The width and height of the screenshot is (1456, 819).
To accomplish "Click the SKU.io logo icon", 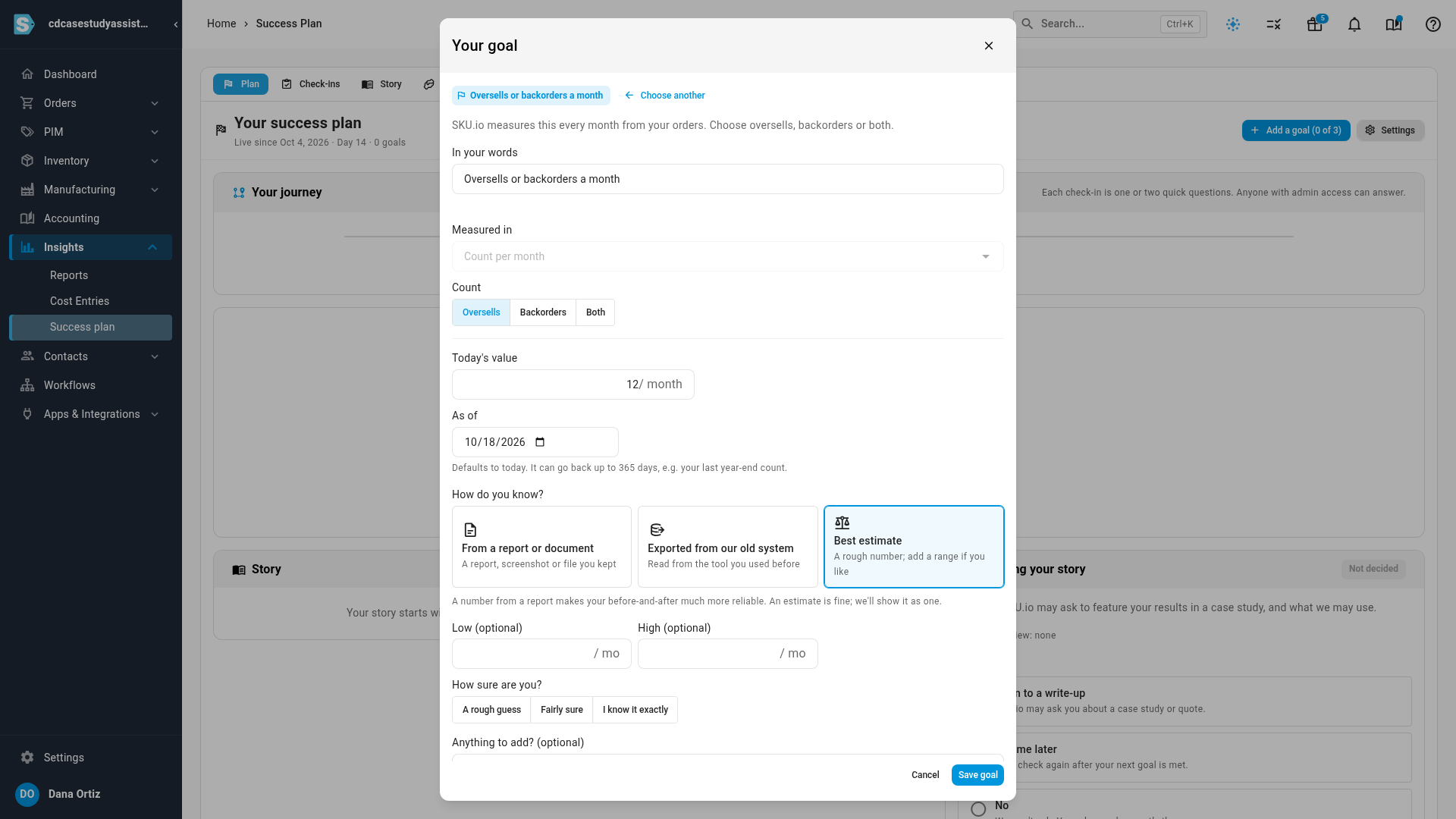I will [x=24, y=24].
